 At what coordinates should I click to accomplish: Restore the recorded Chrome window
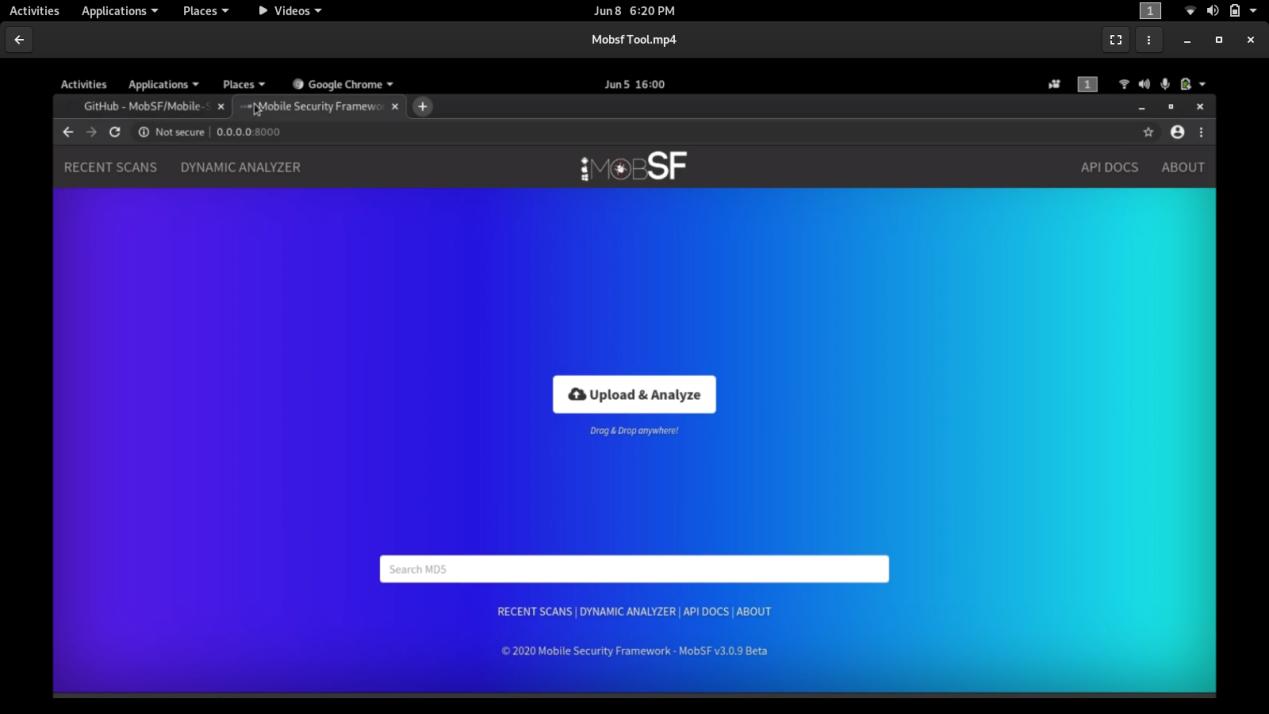pyautogui.click(x=1171, y=107)
